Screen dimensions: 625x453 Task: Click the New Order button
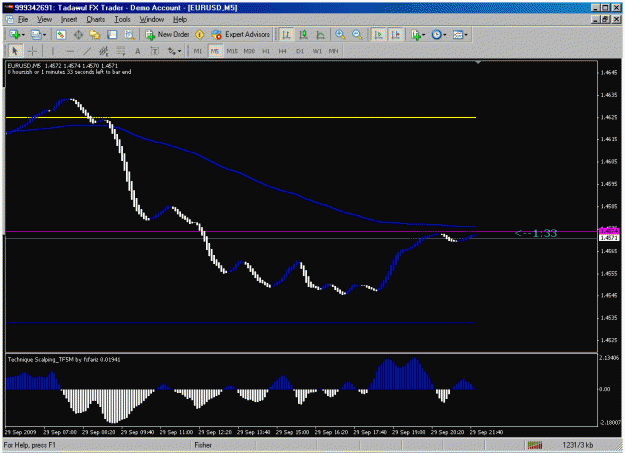(167, 35)
